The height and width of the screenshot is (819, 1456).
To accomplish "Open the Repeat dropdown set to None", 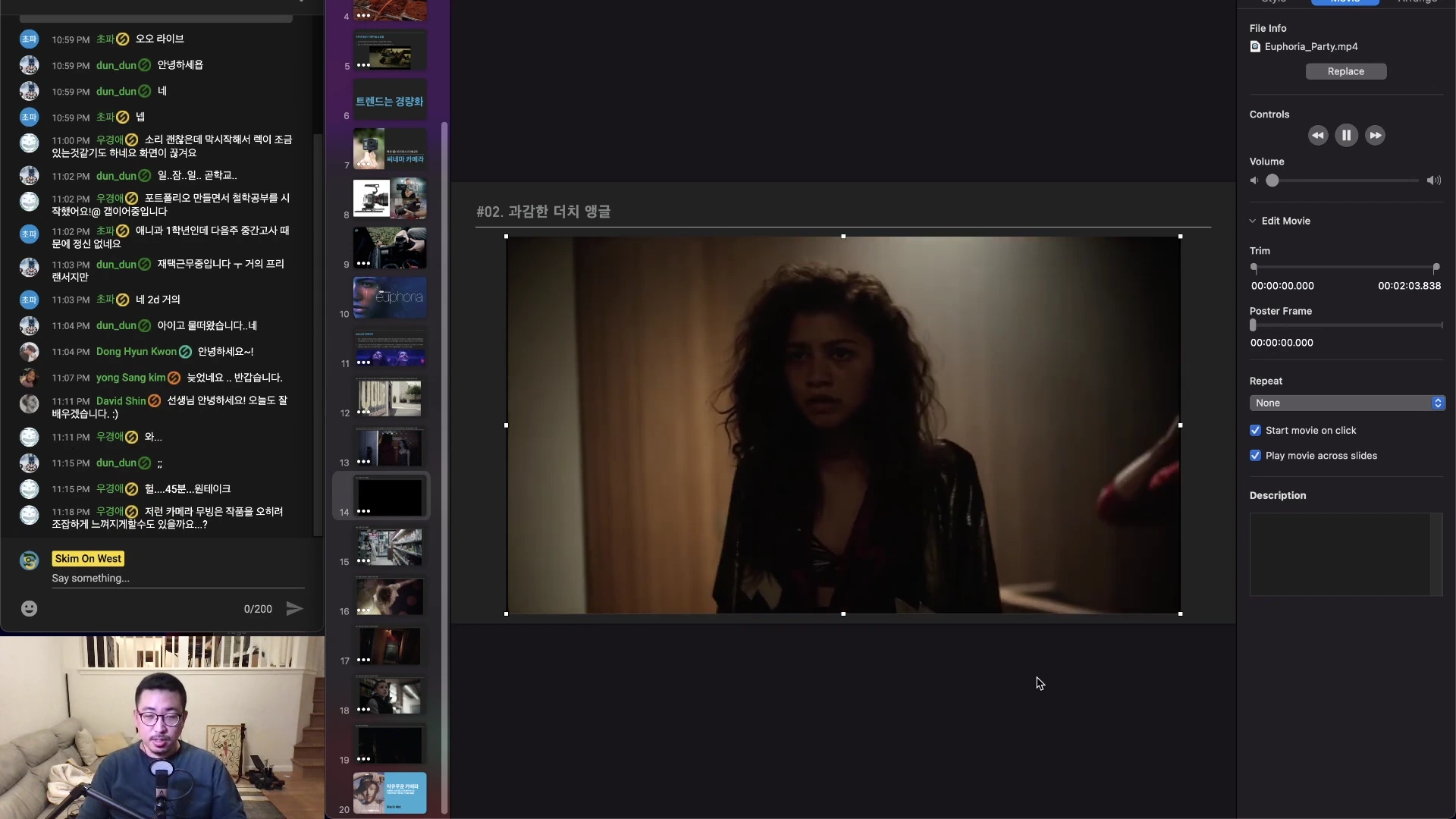I will point(1347,403).
